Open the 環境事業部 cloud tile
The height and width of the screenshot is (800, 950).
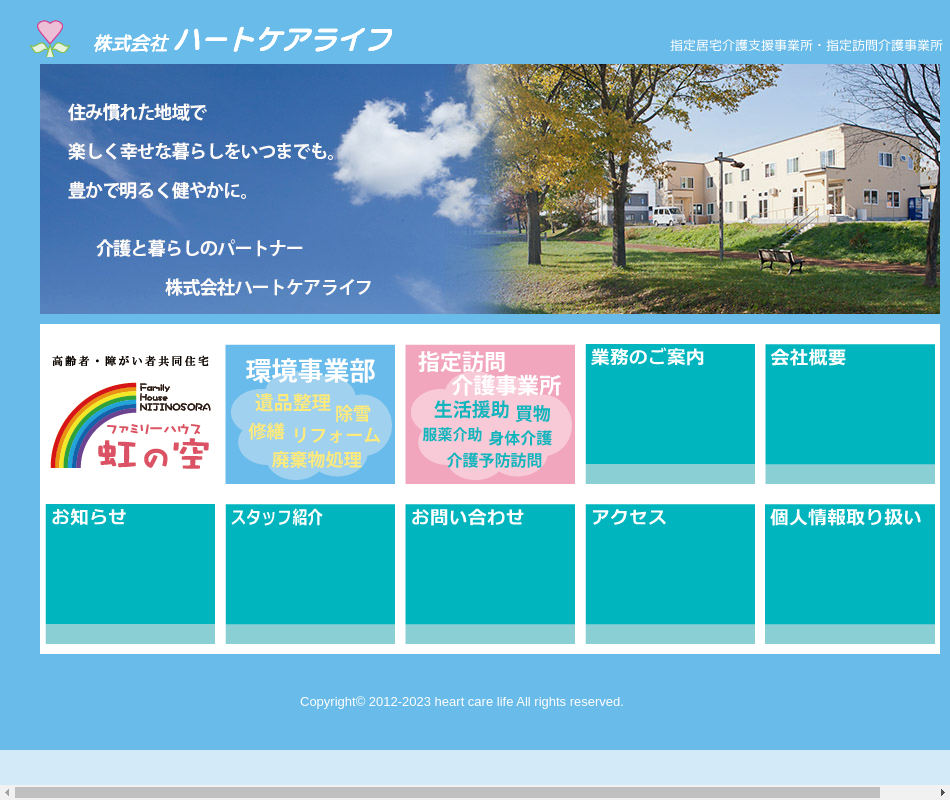pos(310,414)
